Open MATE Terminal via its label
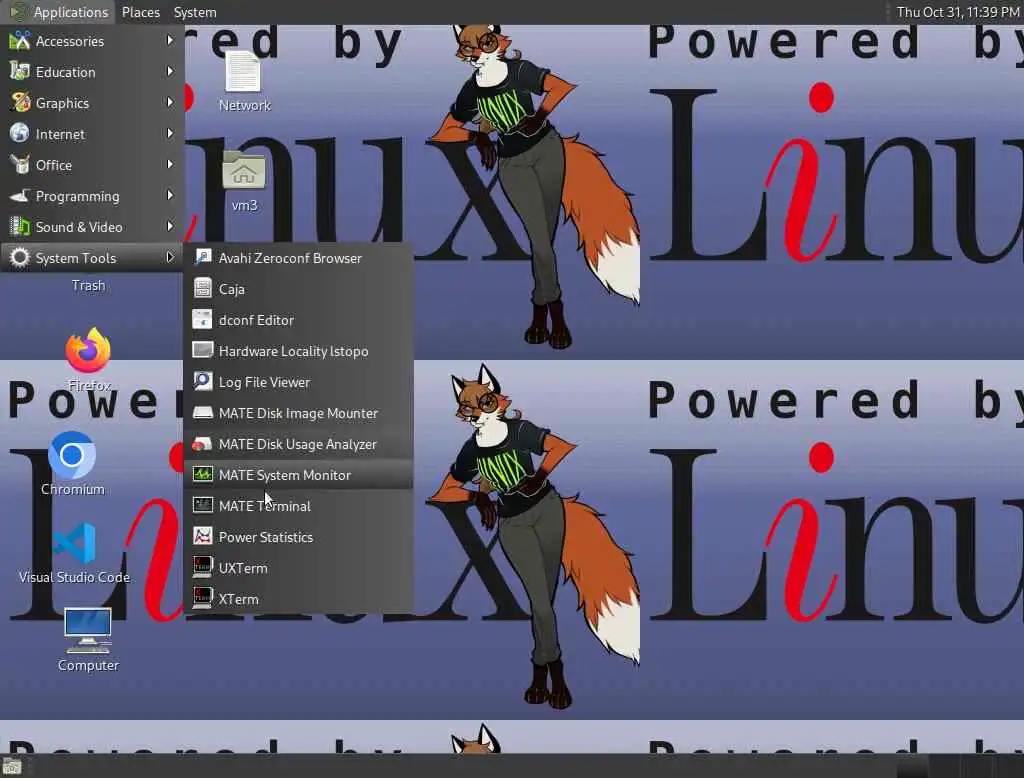The width and height of the screenshot is (1024, 778). point(264,506)
